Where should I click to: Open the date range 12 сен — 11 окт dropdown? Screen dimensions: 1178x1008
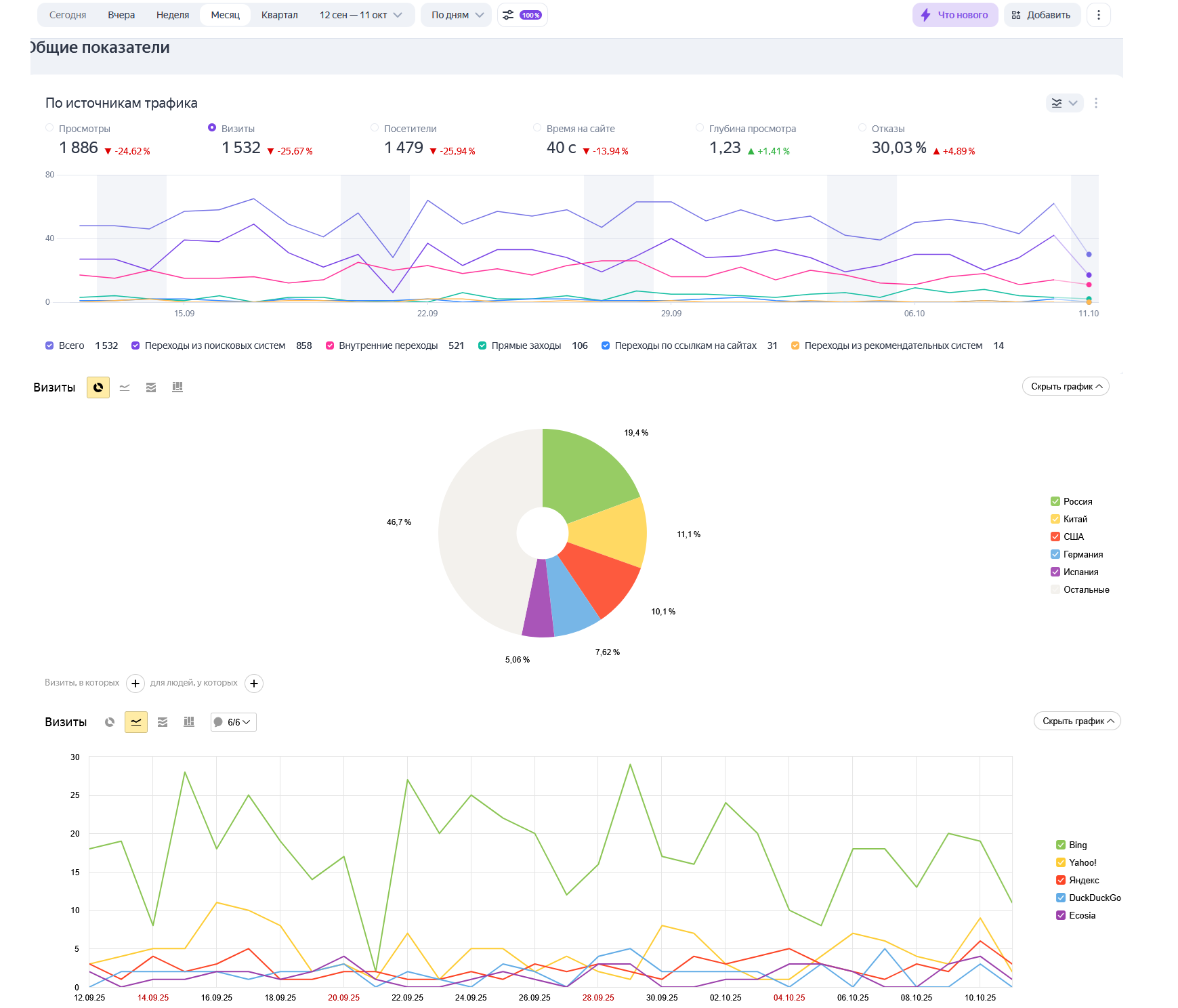(360, 15)
